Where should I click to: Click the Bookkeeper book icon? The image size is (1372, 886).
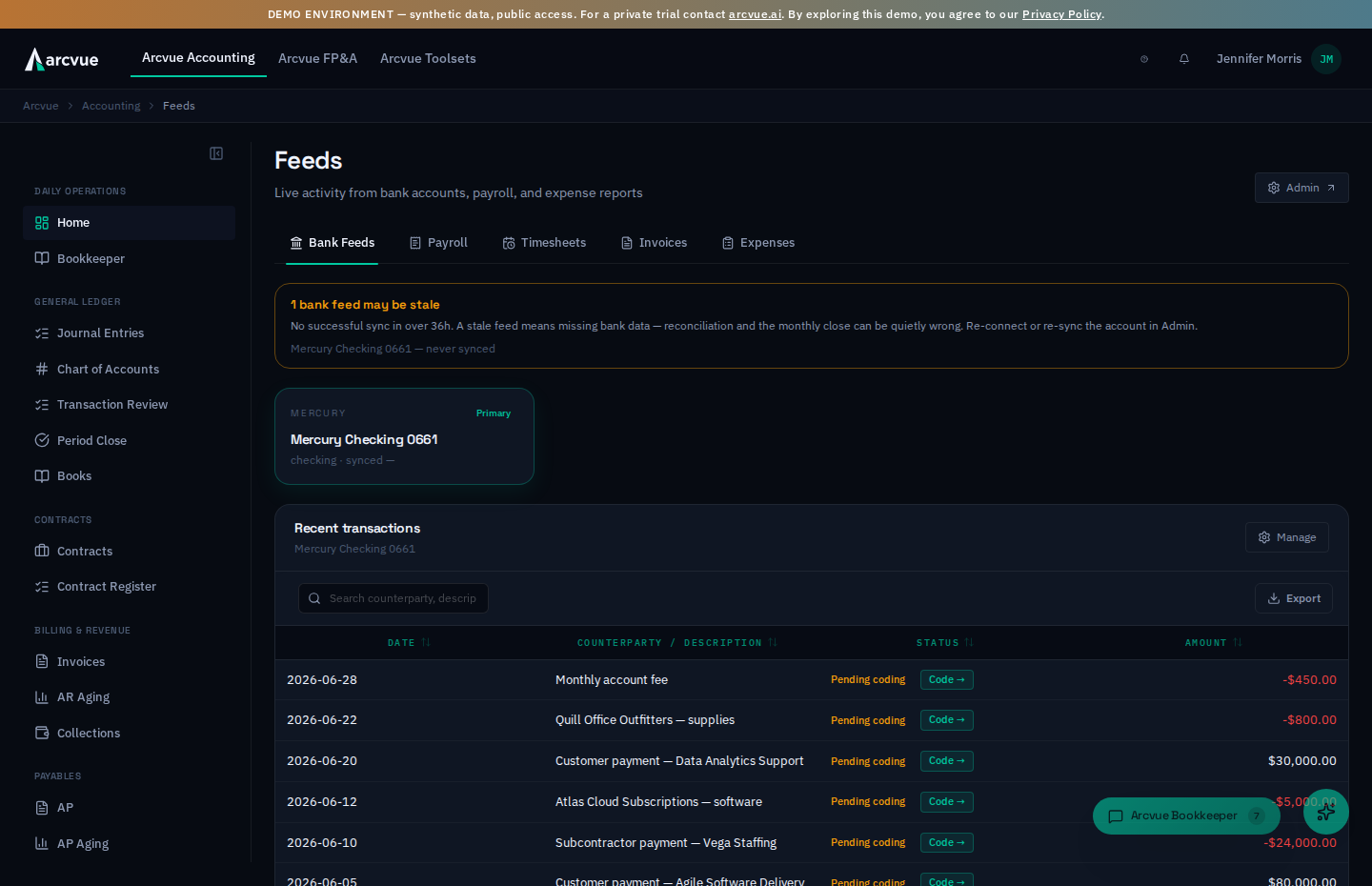pos(42,258)
